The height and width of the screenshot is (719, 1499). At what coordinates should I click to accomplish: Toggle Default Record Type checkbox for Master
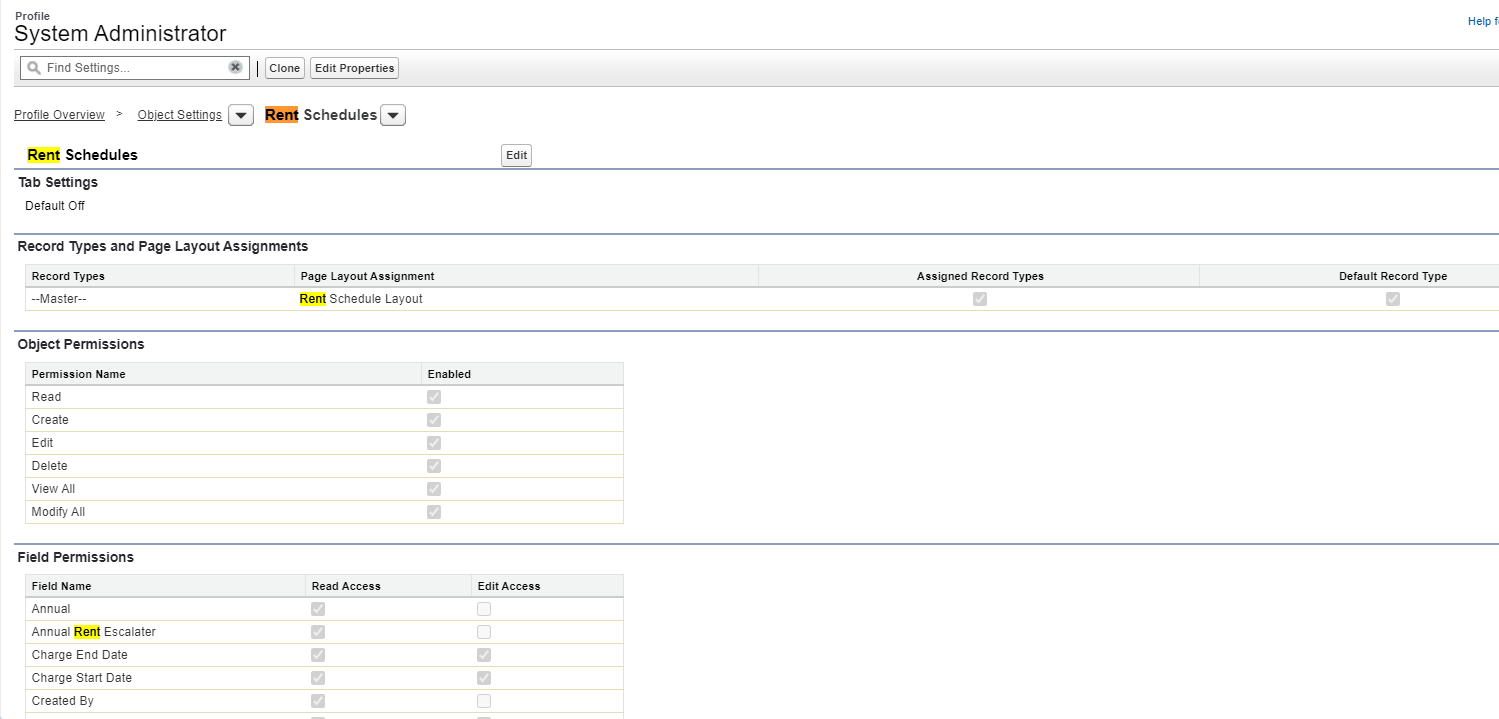pyautogui.click(x=1392, y=299)
